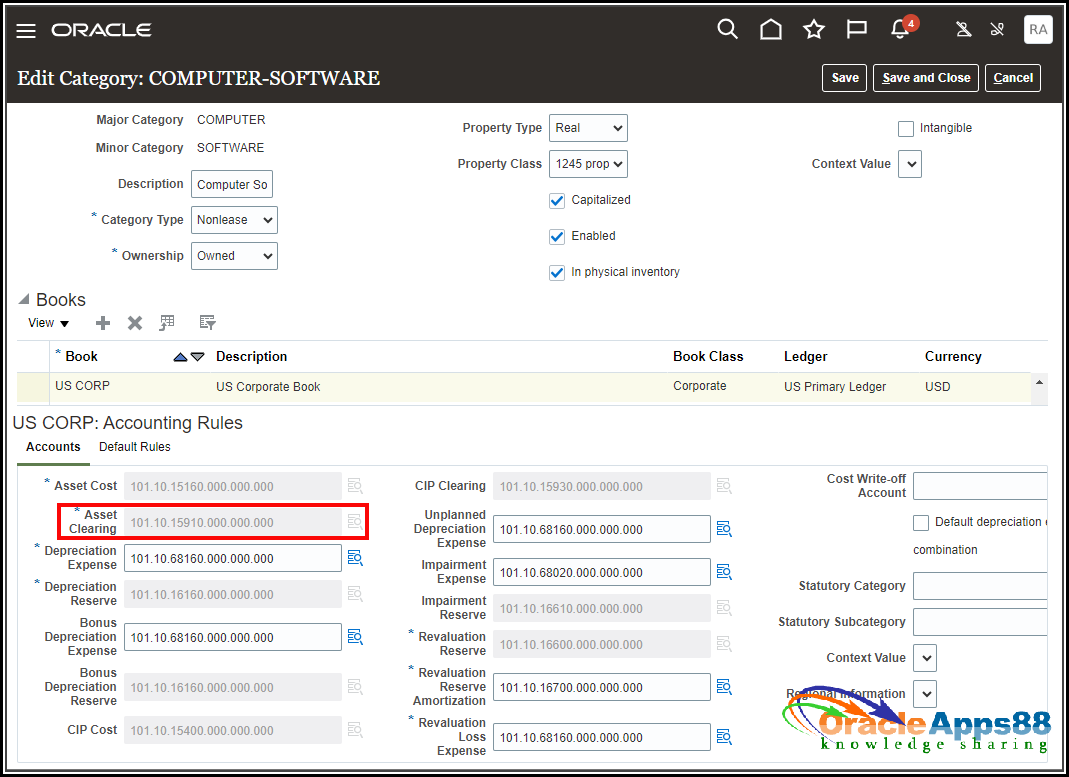Click the Detach table icon in Books toolbar
The height and width of the screenshot is (777, 1069).
pyautogui.click(x=207, y=323)
